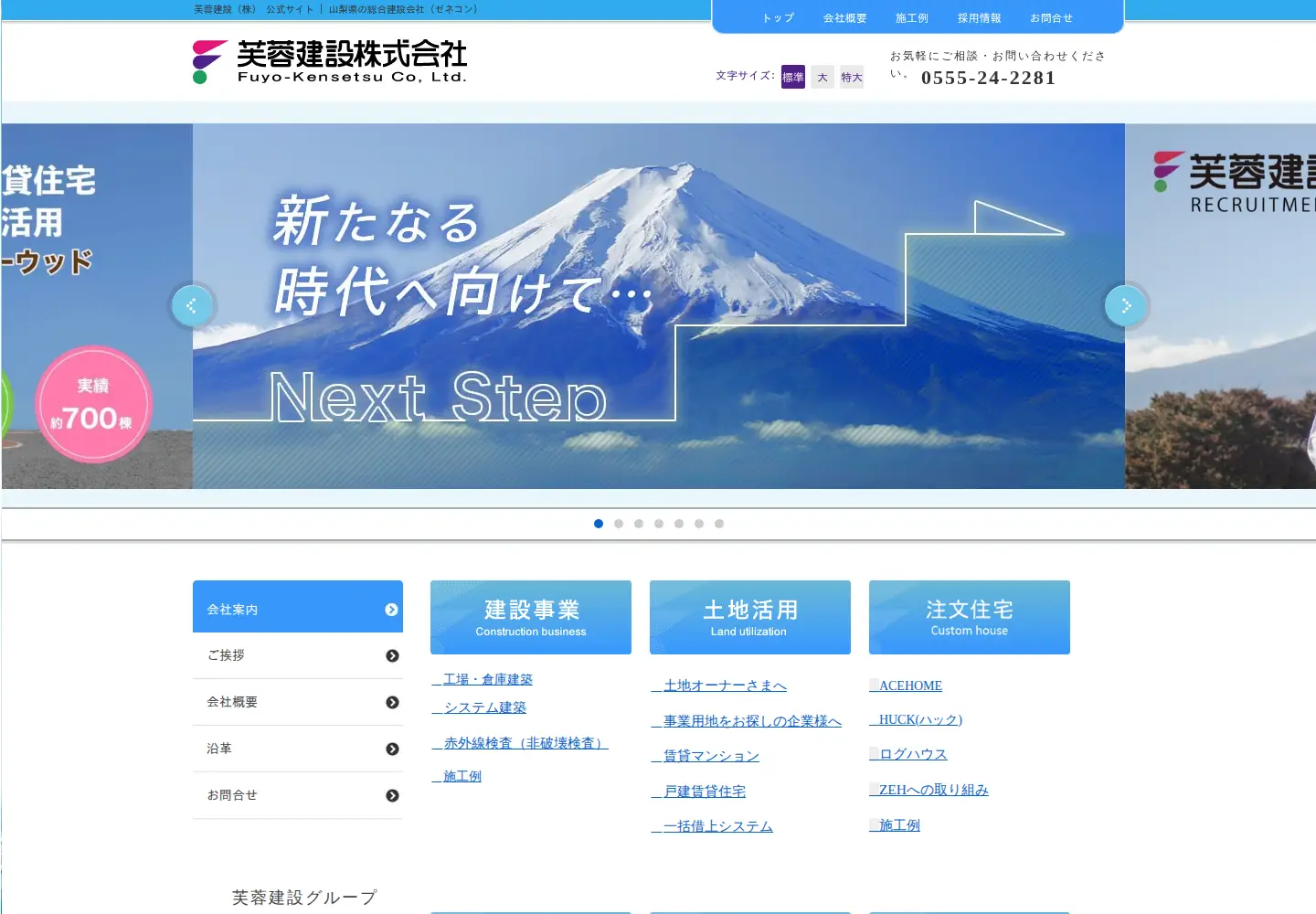Image resolution: width=1316 pixels, height=914 pixels.
Task: Open 建設事業 Construction business banner
Action: (x=531, y=617)
